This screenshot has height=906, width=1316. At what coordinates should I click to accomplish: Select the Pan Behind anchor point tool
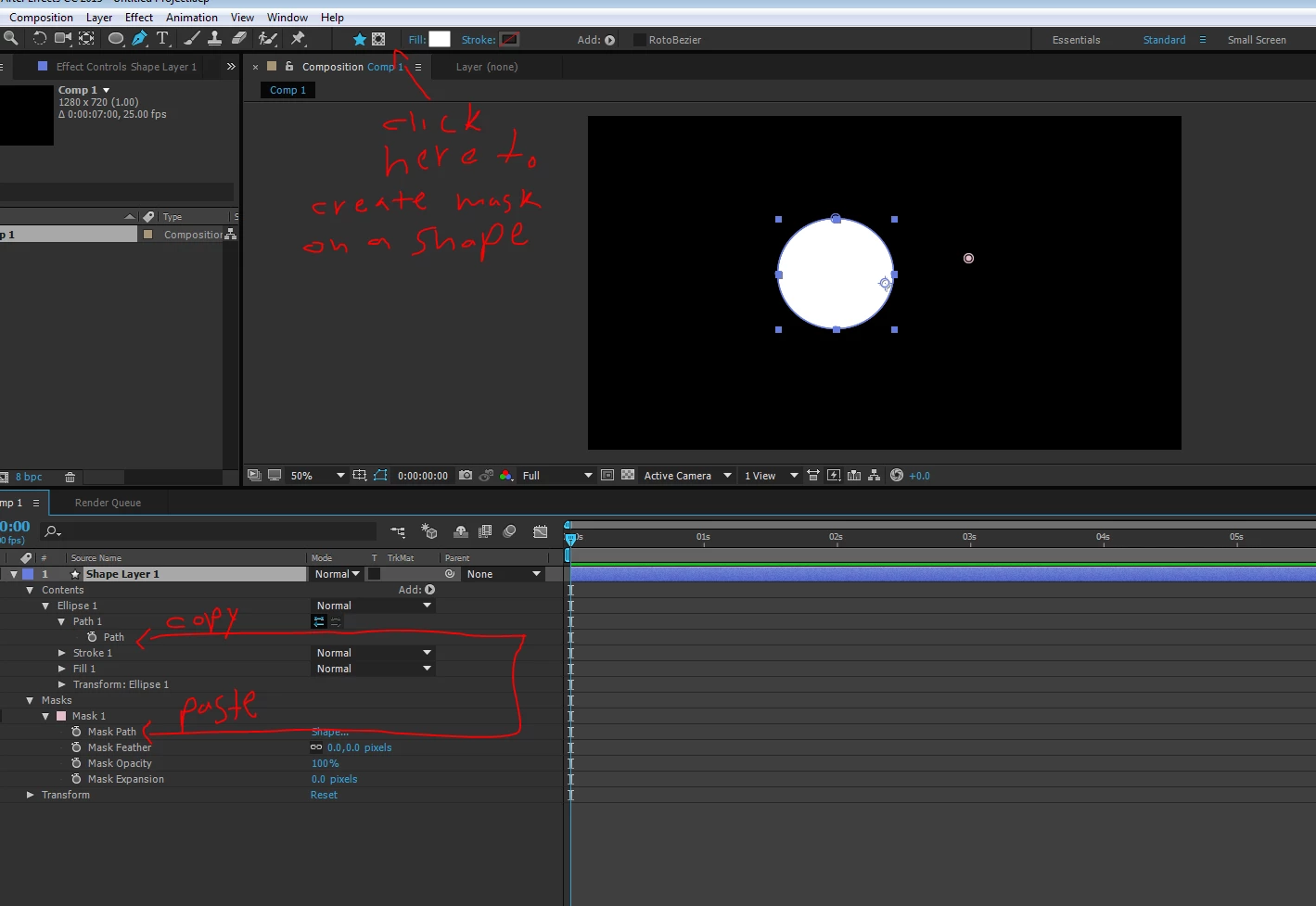(x=86, y=39)
